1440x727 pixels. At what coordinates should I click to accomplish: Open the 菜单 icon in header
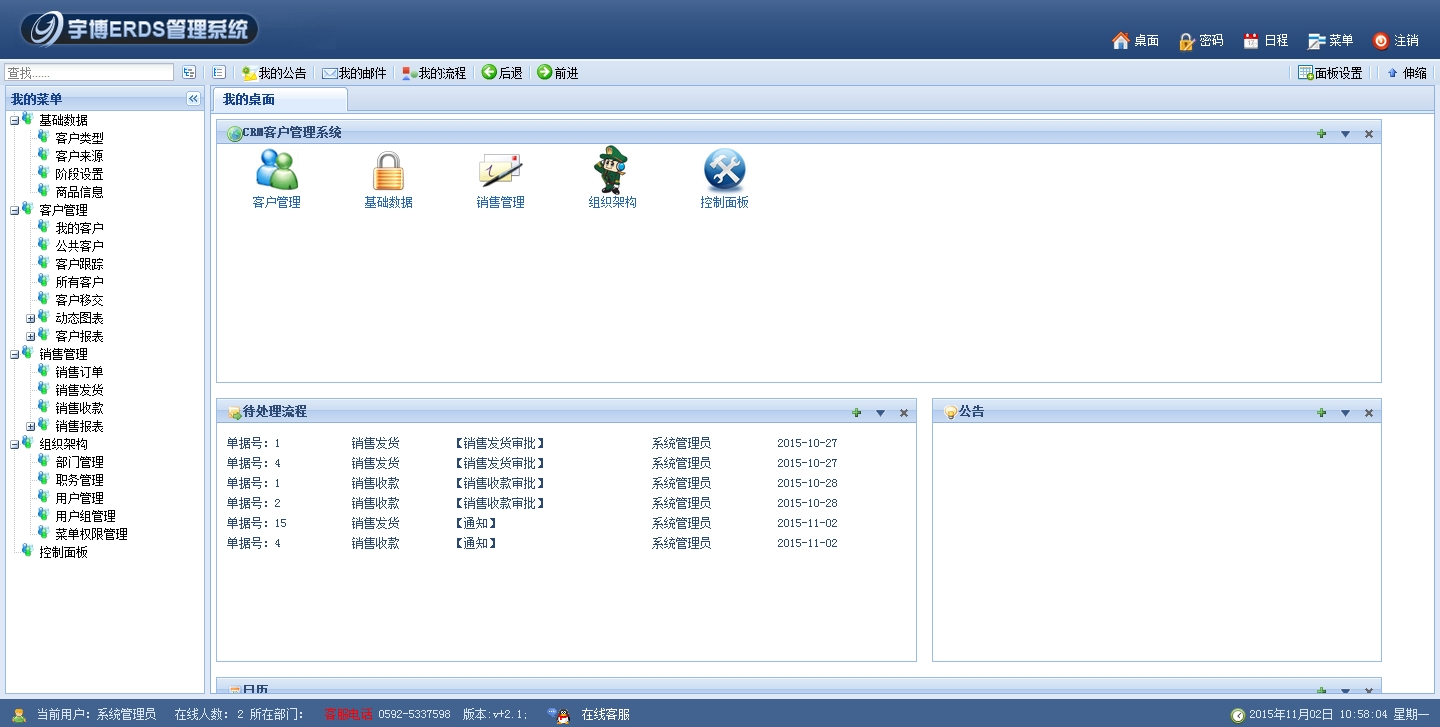tap(1317, 41)
